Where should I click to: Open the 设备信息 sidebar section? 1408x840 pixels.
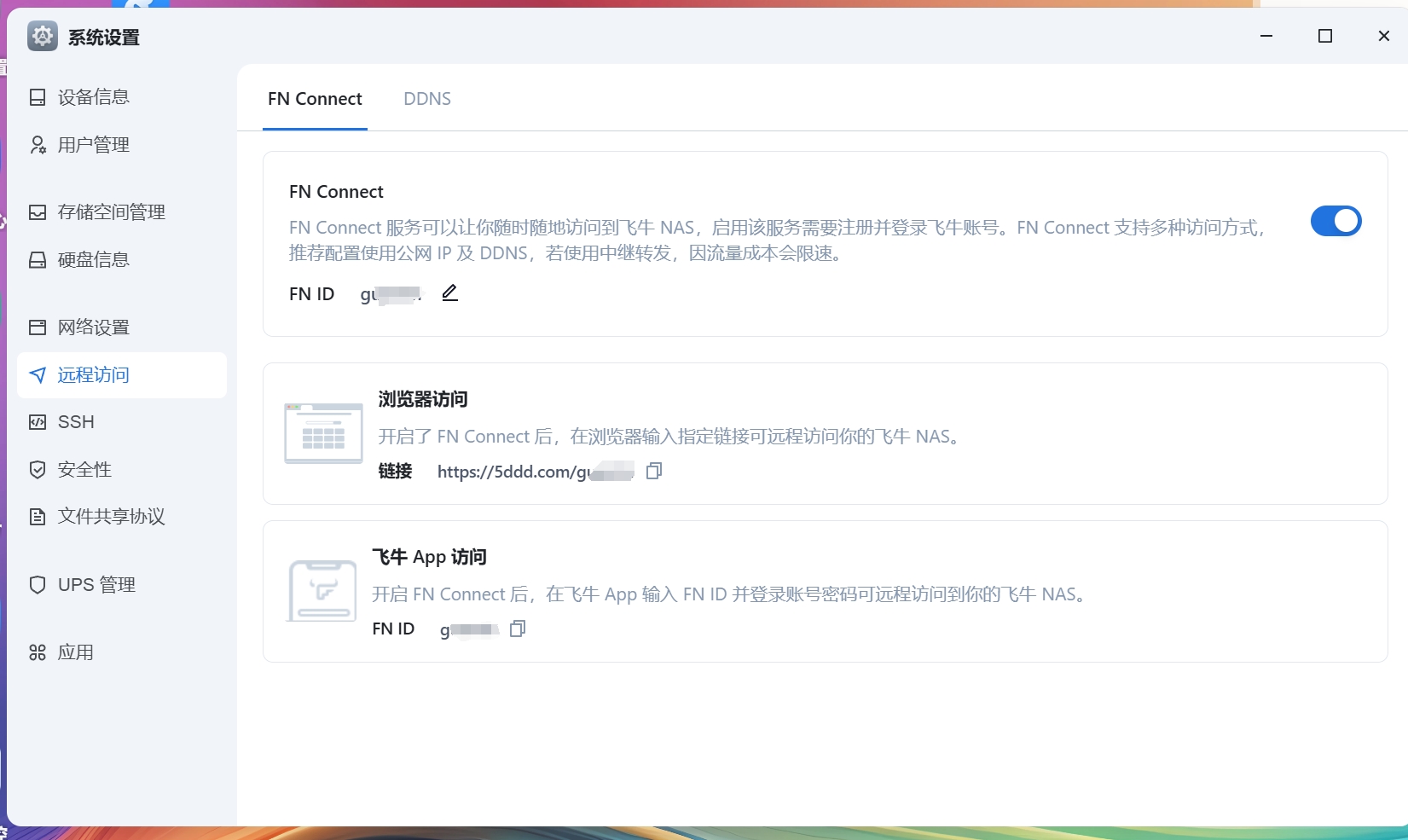pos(122,97)
